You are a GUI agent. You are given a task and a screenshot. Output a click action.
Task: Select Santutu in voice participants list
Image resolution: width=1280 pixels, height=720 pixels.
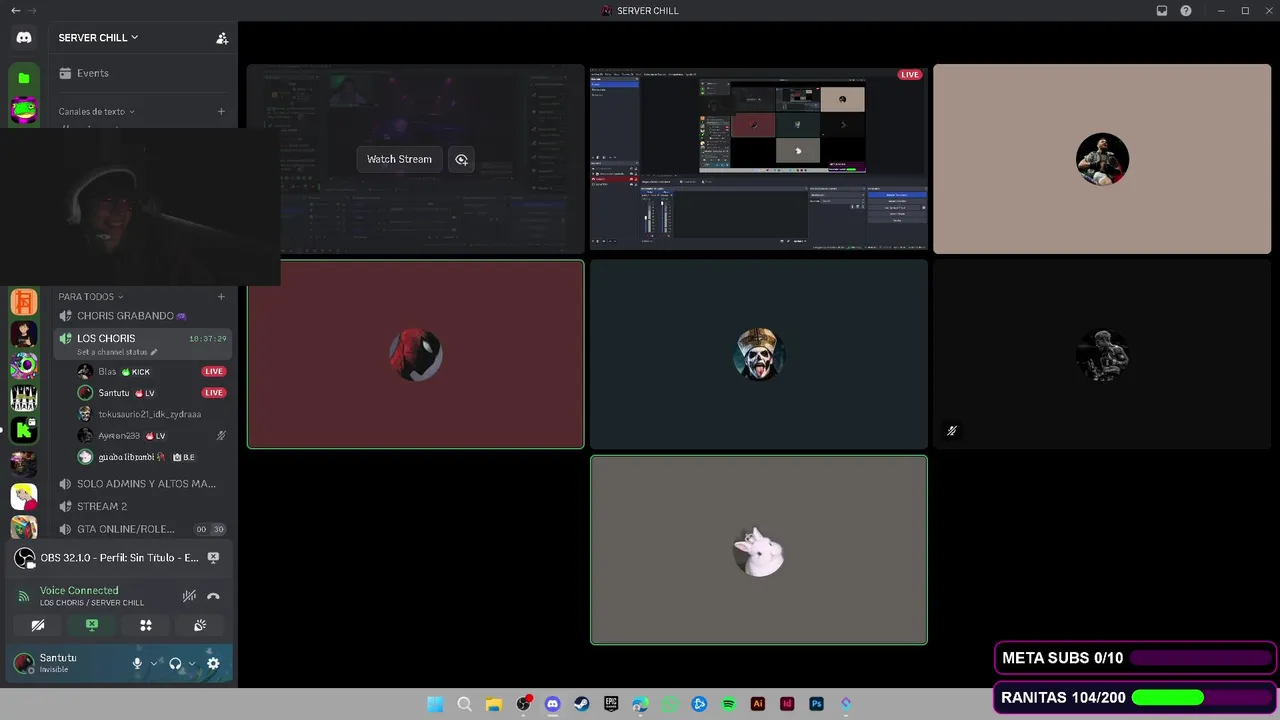(x=150, y=393)
